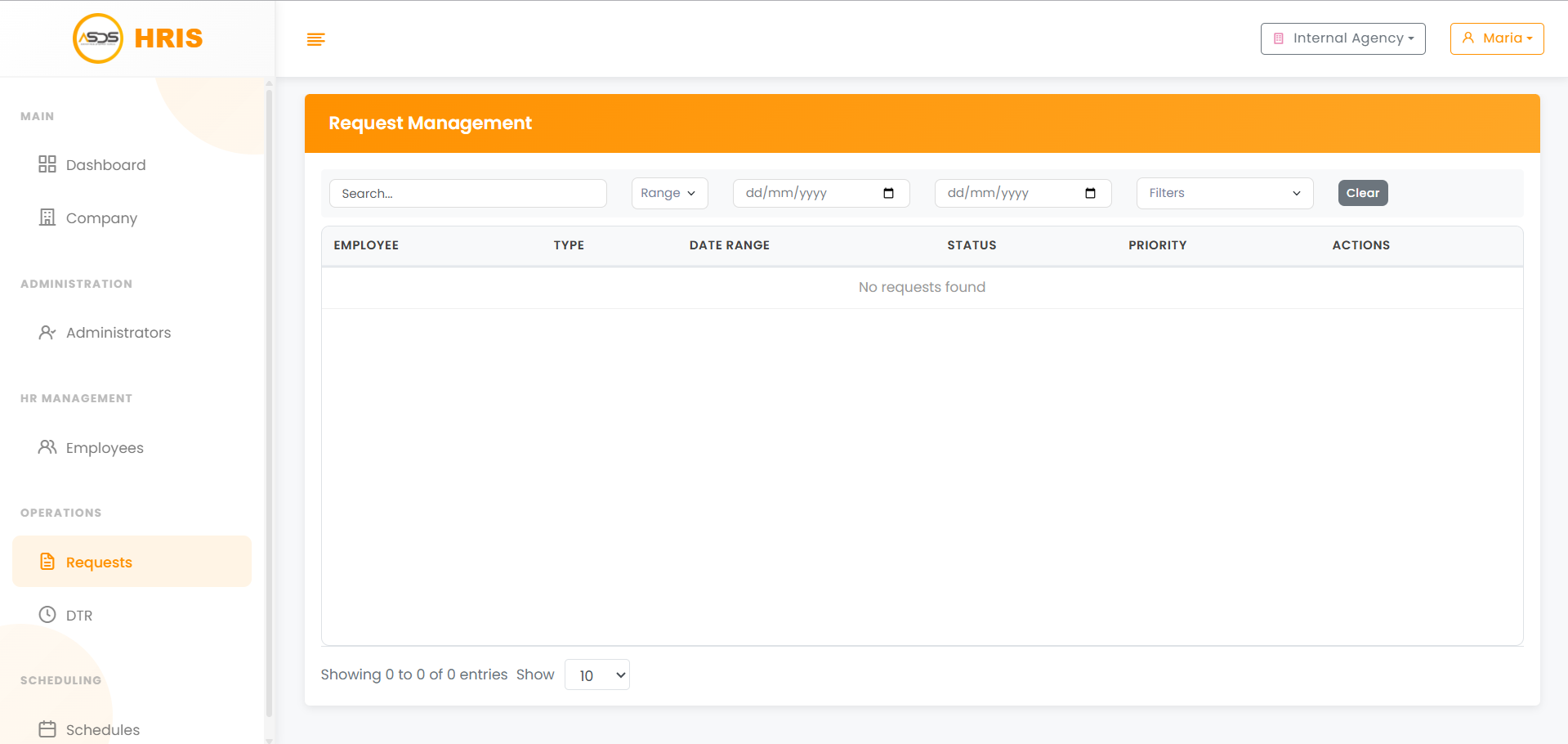Click the HRIS logo in the sidebar
This screenshot has width=1568, height=744.
136,38
